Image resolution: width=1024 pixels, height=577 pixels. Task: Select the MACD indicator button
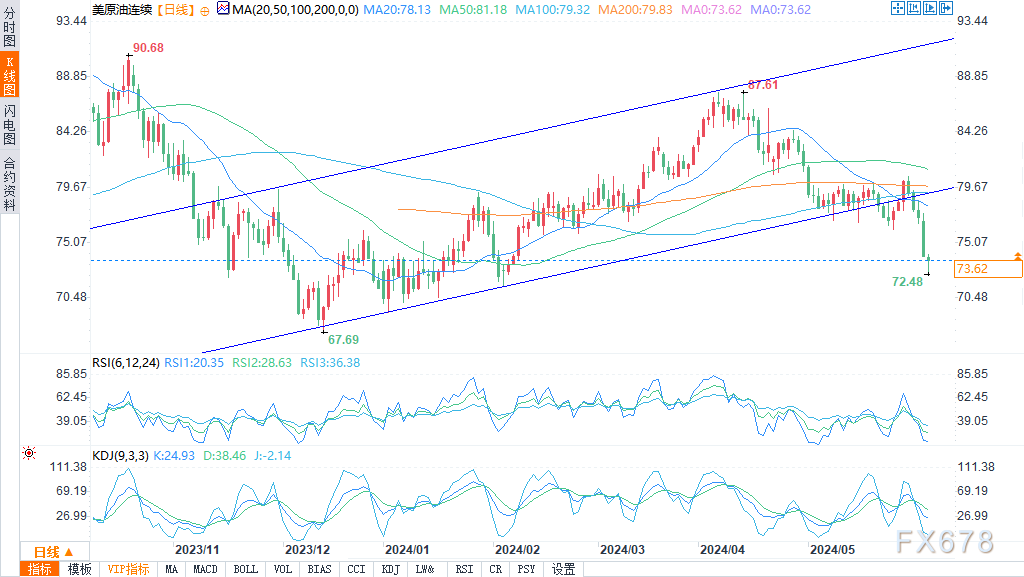tap(205, 569)
